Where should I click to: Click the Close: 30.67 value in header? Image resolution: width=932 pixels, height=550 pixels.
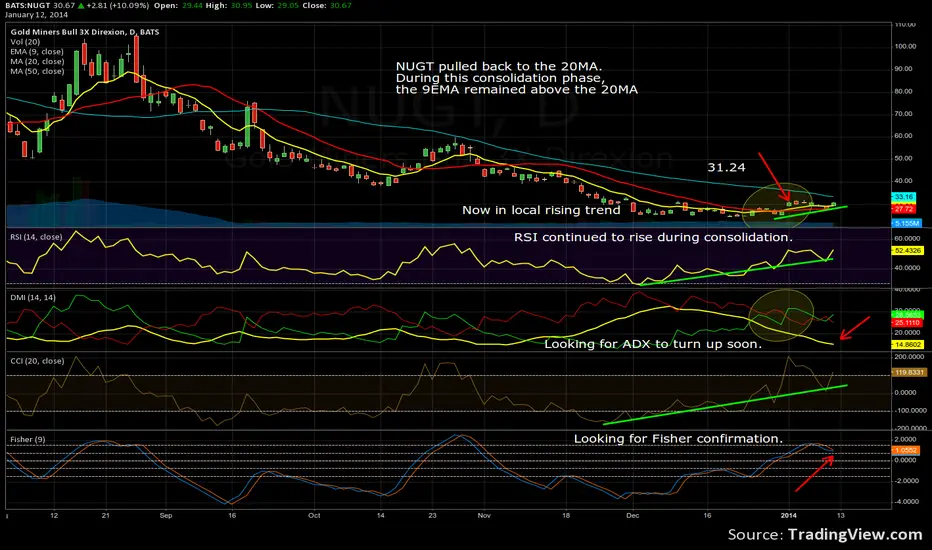pyautogui.click(x=325, y=5)
